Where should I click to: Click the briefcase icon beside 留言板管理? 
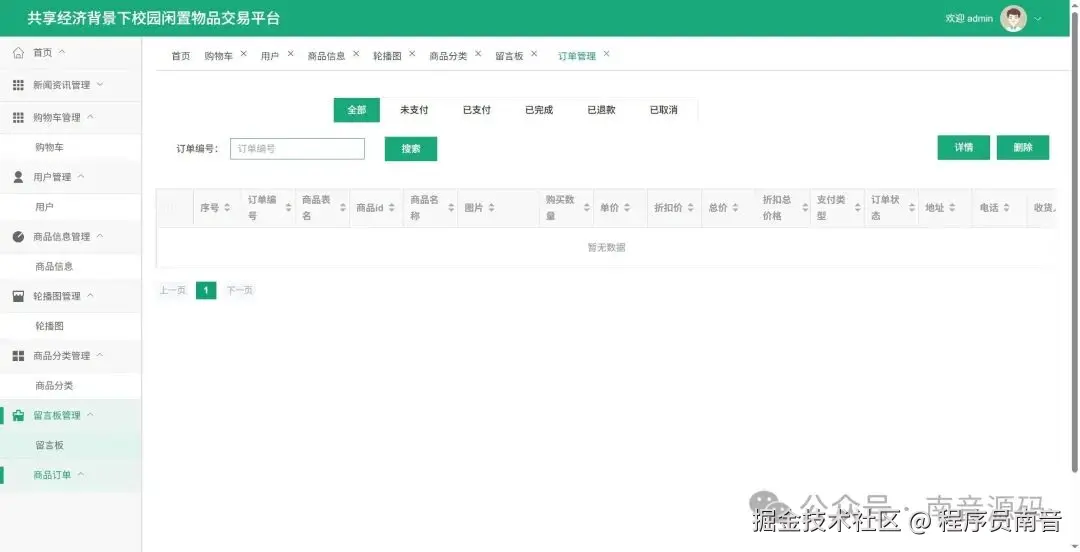(x=19, y=416)
